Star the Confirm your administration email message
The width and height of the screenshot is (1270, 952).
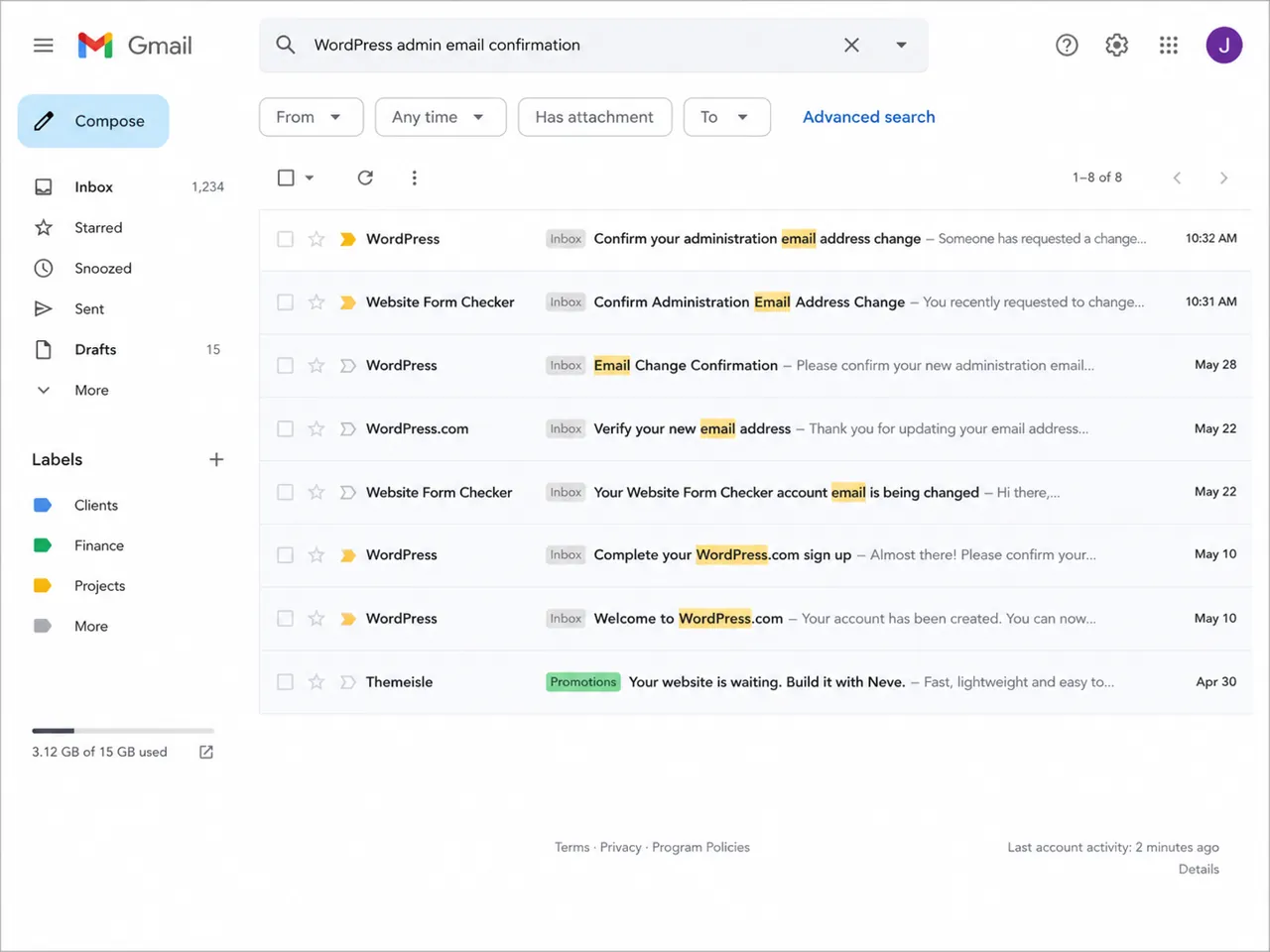tap(317, 239)
